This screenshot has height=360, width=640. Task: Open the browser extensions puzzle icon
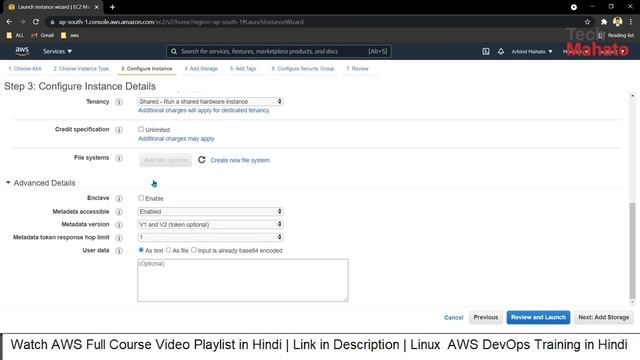click(604, 22)
